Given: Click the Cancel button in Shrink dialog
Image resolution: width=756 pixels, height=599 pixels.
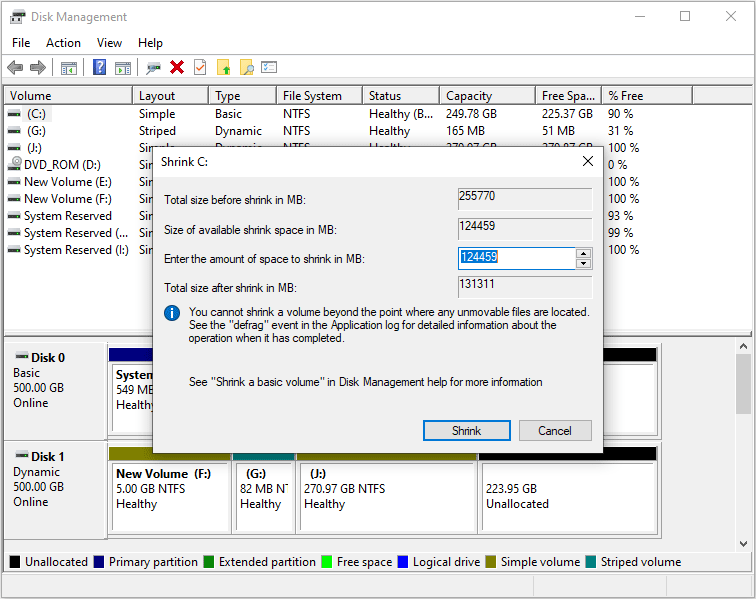Looking at the screenshot, I should pos(555,431).
